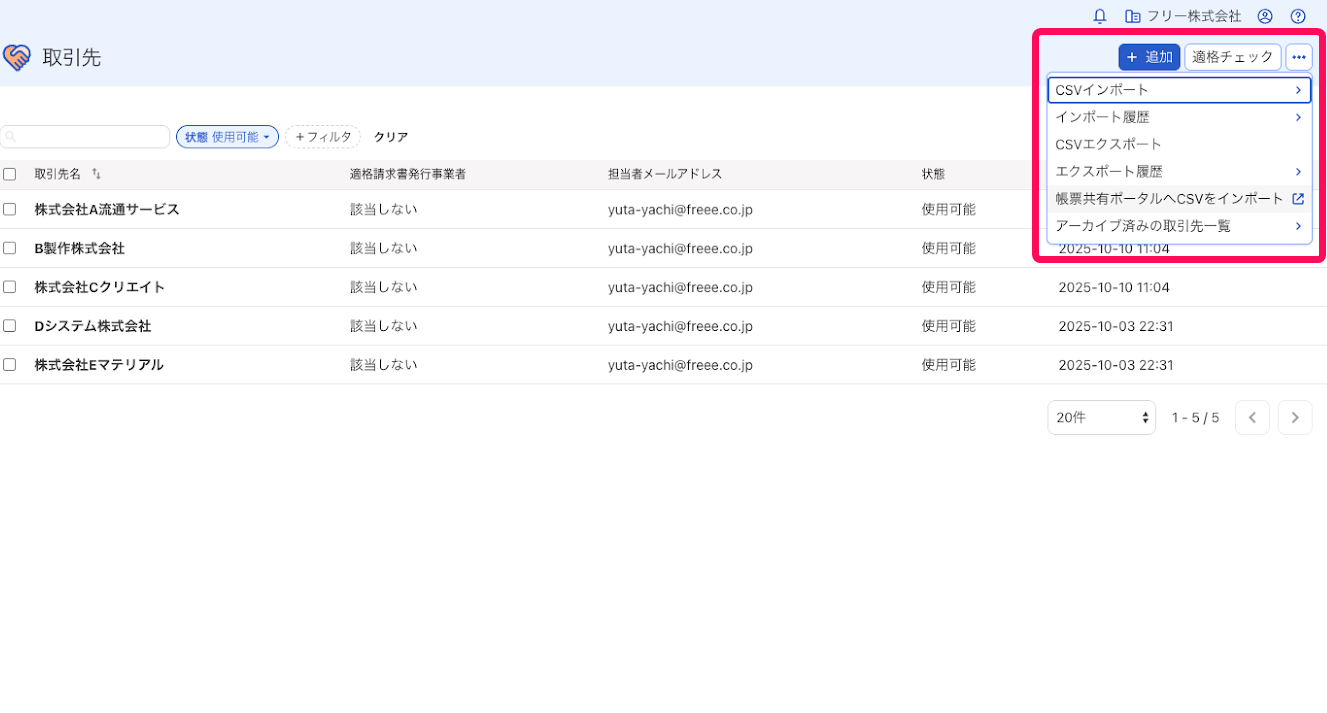Select CSVインポート menu item
Screen dimensions: 1327x713
[1179, 90]
